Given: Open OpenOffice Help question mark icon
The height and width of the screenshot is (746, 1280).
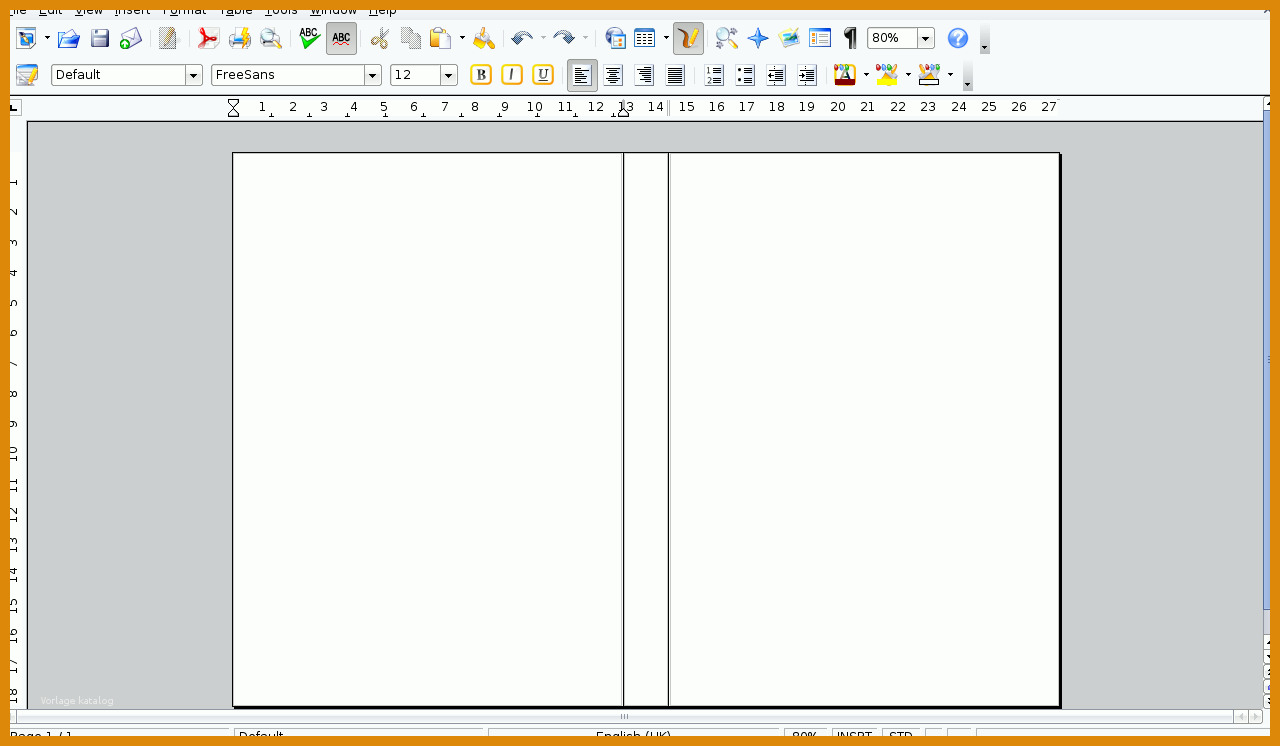Looking at the screenshot, I should tap(958, 38).
